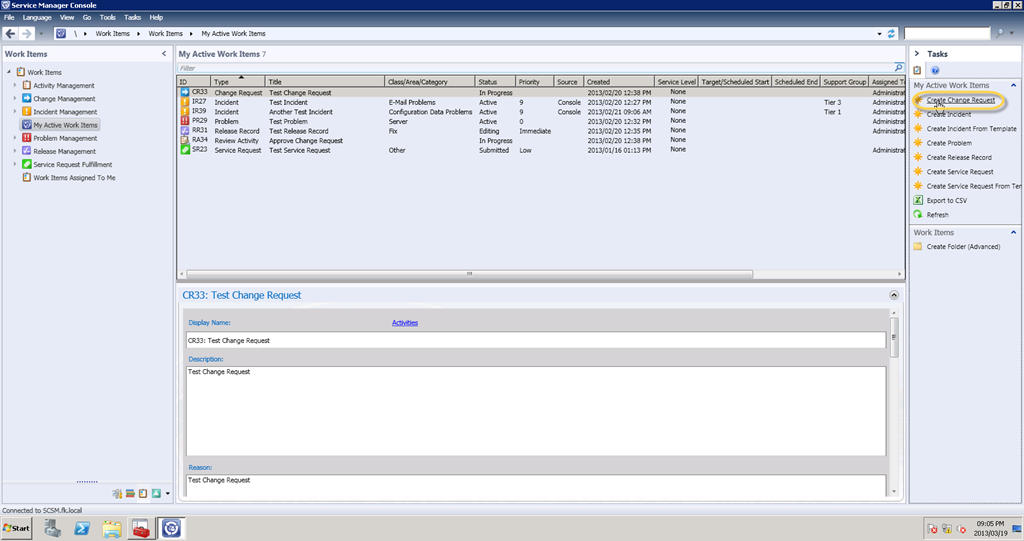Click Create Incident From Template link
Image resolution: width=1024 pixels, height=541 pixels.
click(971, 129)
